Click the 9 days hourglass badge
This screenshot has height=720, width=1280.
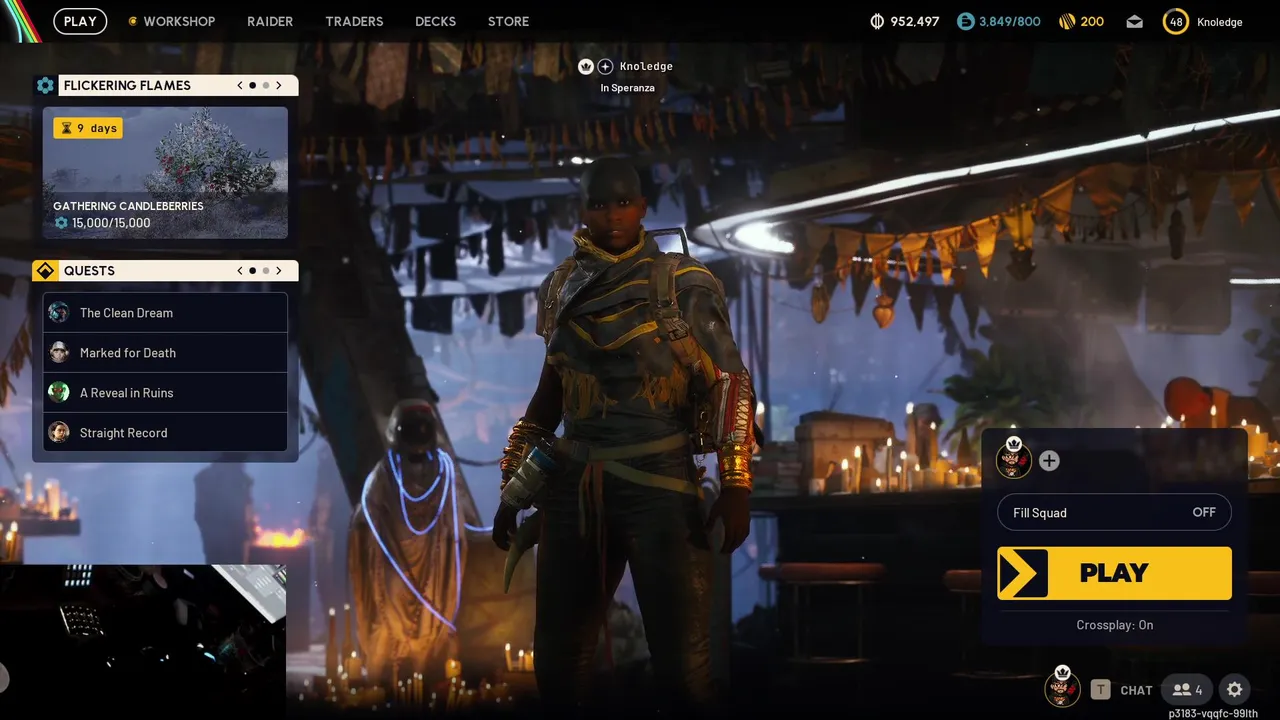click(88, 128)
